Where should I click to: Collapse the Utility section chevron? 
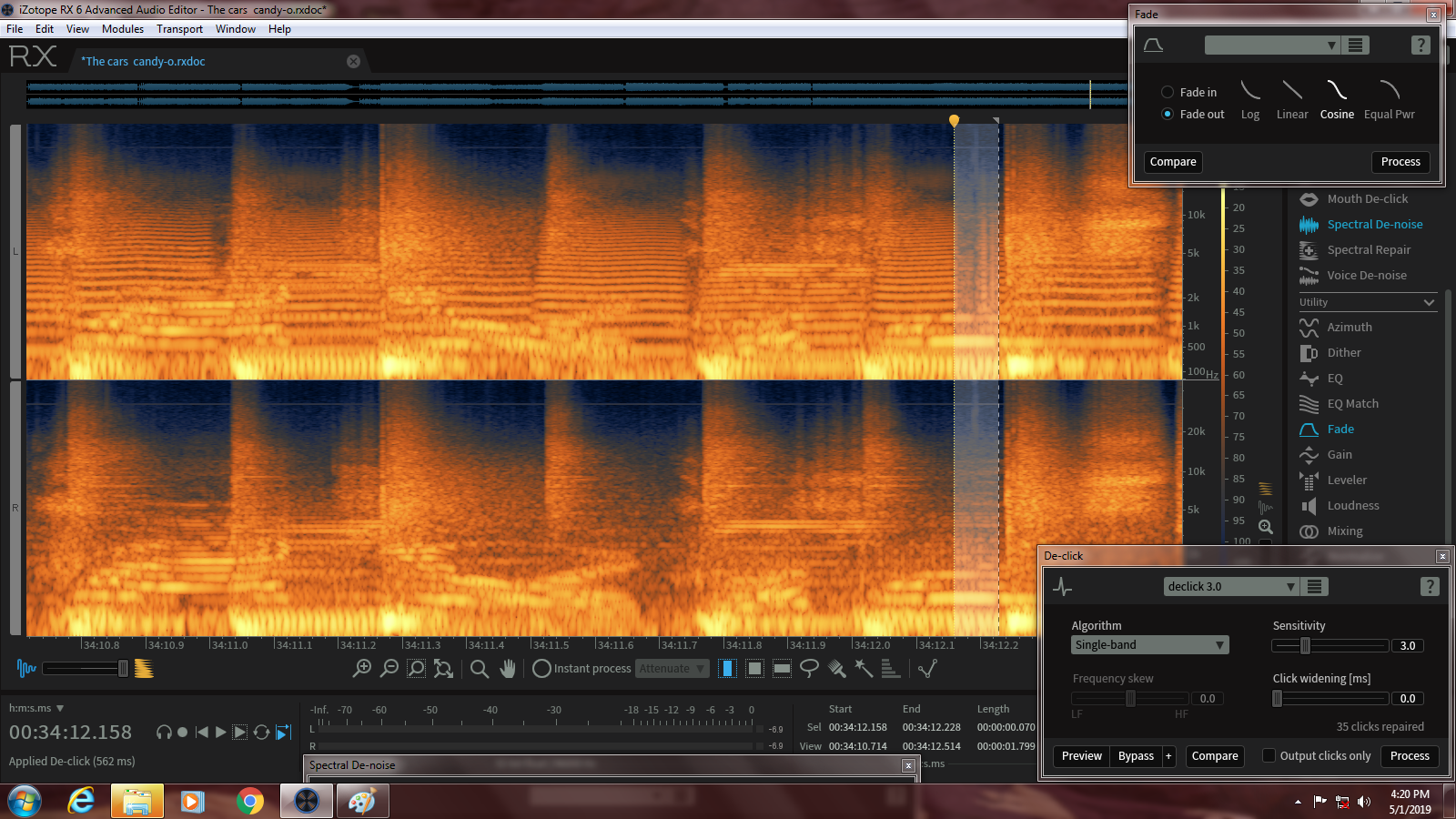tap(1429, 302)
